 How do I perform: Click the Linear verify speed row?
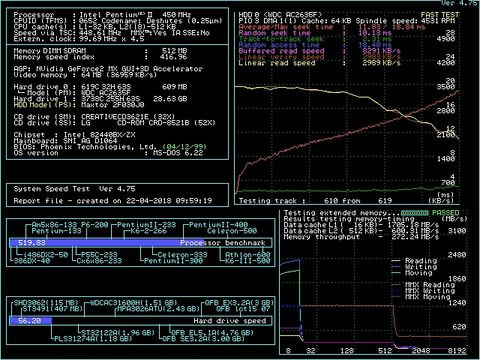click(x=320, y=57)
